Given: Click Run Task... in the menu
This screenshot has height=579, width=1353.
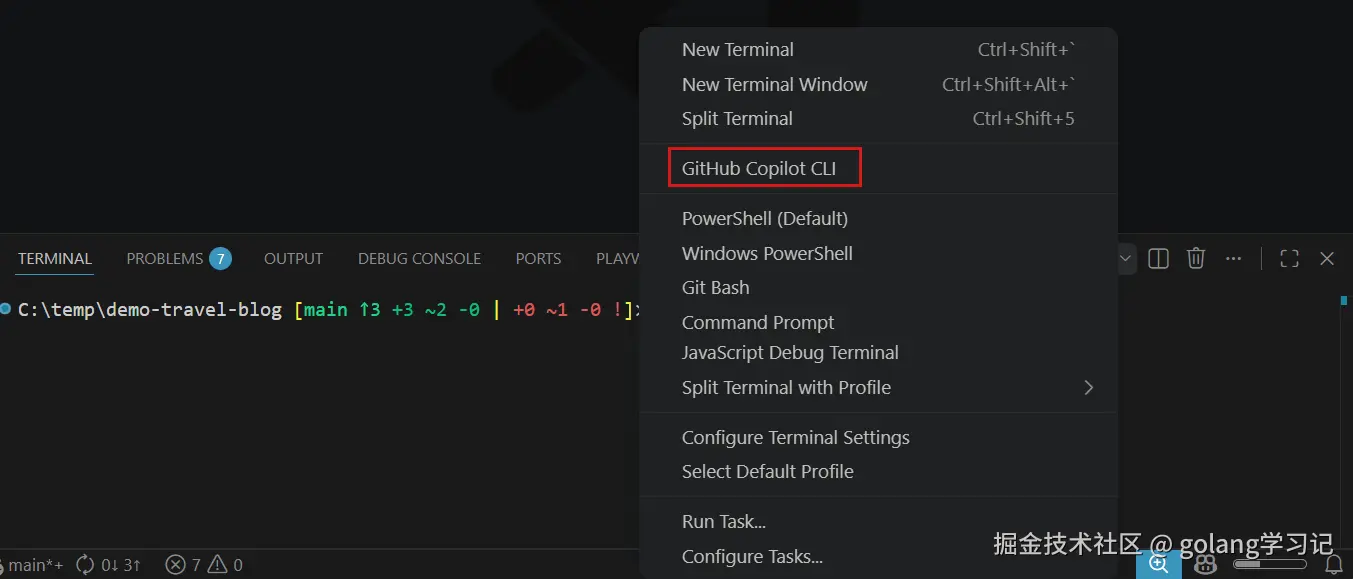Looking at the screenshot, I should (724, 522).
